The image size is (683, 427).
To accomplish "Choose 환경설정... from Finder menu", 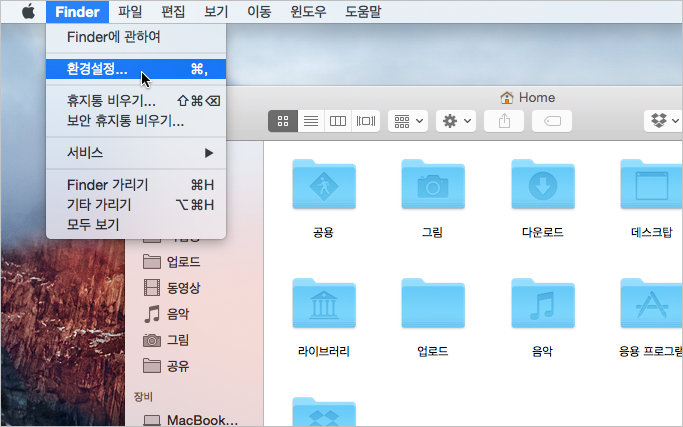I will [136, 69].
